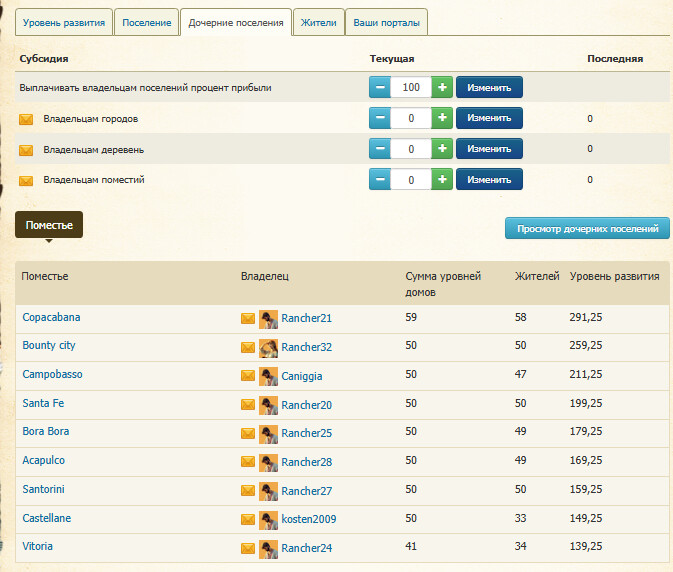The height and width of the screenshot is (572, 673).
Task: Switch to Уровень развития tab
Action: click(63, 22)
